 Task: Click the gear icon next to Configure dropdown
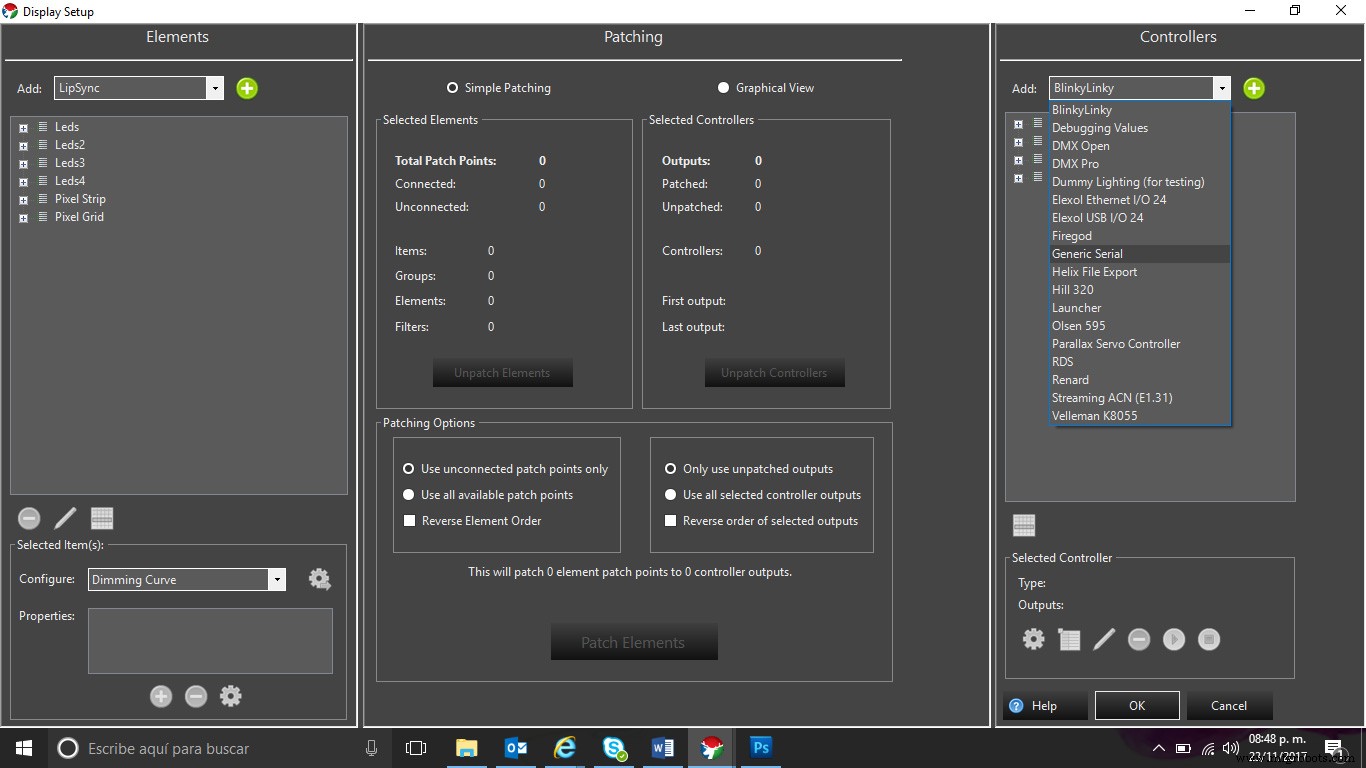(x=319, y=579)
